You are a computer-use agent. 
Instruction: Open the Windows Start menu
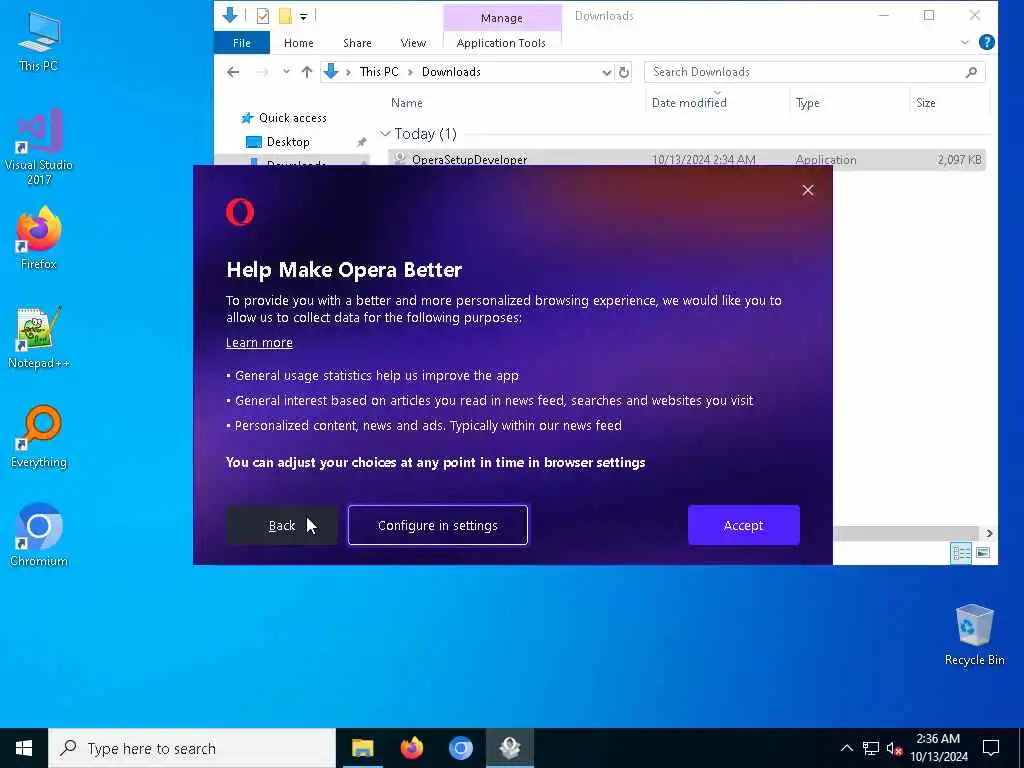tap(24, 748)
